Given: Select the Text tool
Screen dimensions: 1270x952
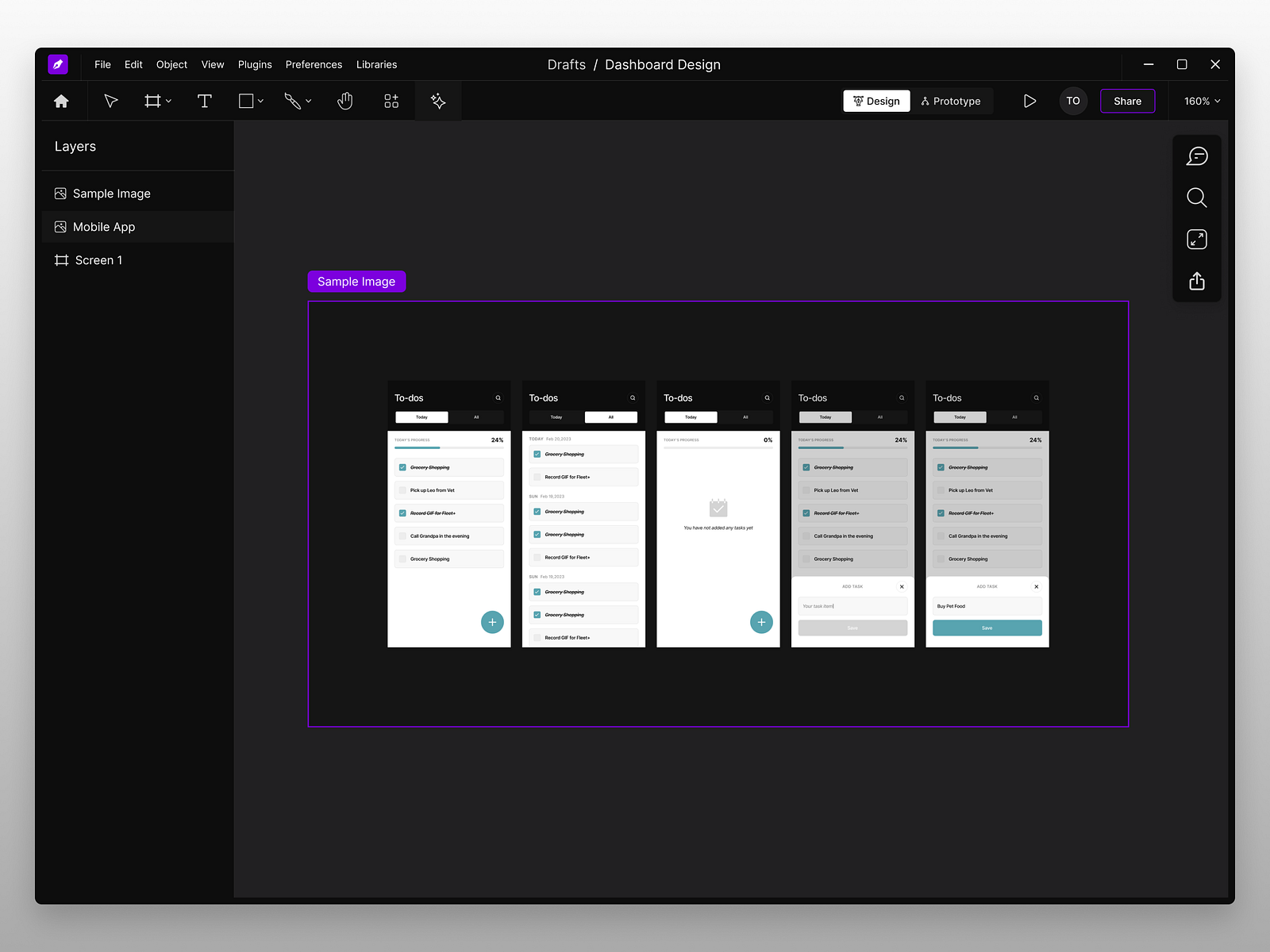Looking at the screenshot, I should pyautogui.click(x=205, y=101).
